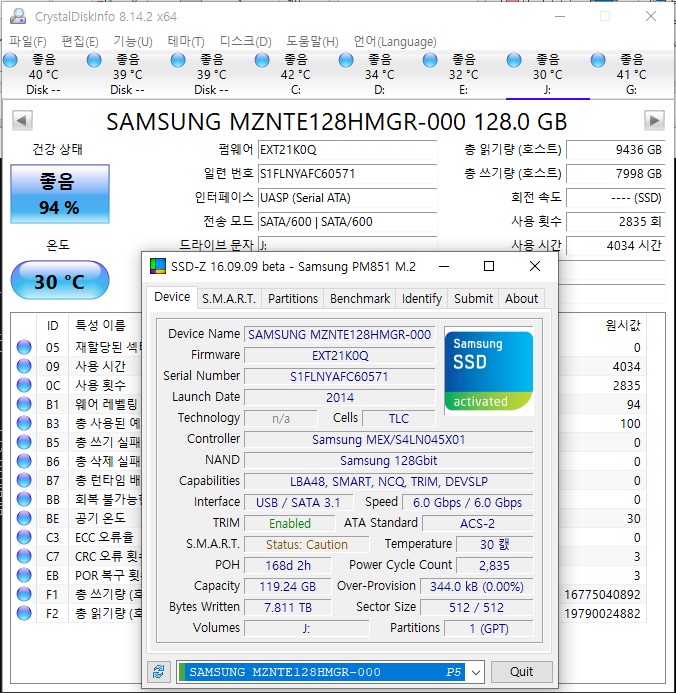Click the raw value 16775040892
This screenshot has height=693, width=676.
pyautogui.click(x=602, y=594)
